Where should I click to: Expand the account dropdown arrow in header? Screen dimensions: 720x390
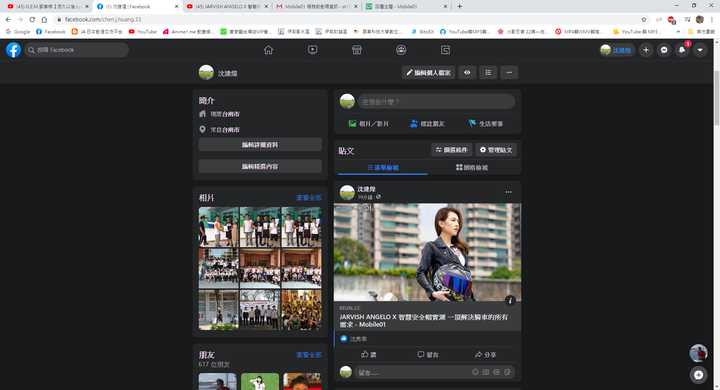700,50
